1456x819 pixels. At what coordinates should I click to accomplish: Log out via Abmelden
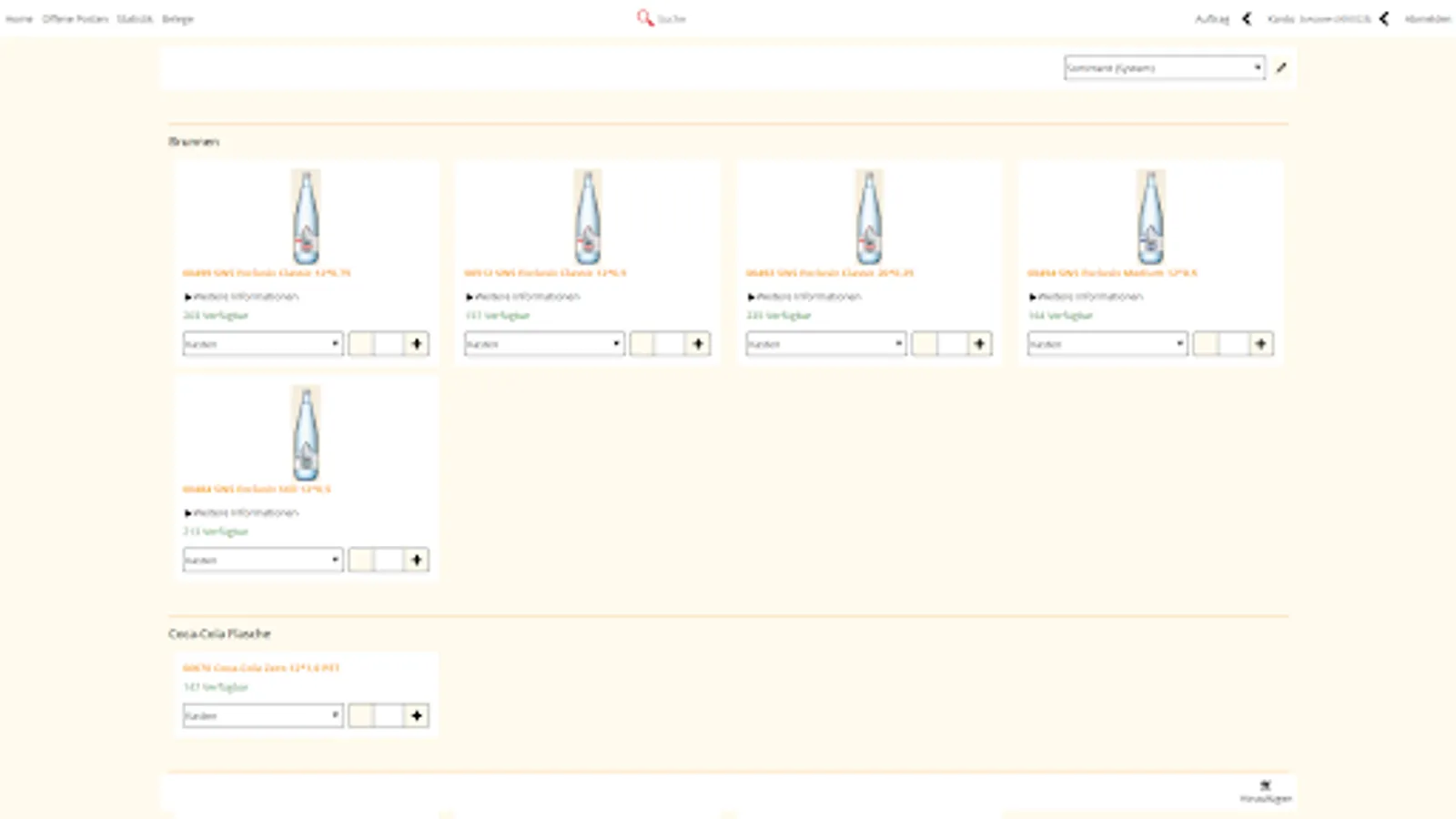click(x=1427, y=19)
